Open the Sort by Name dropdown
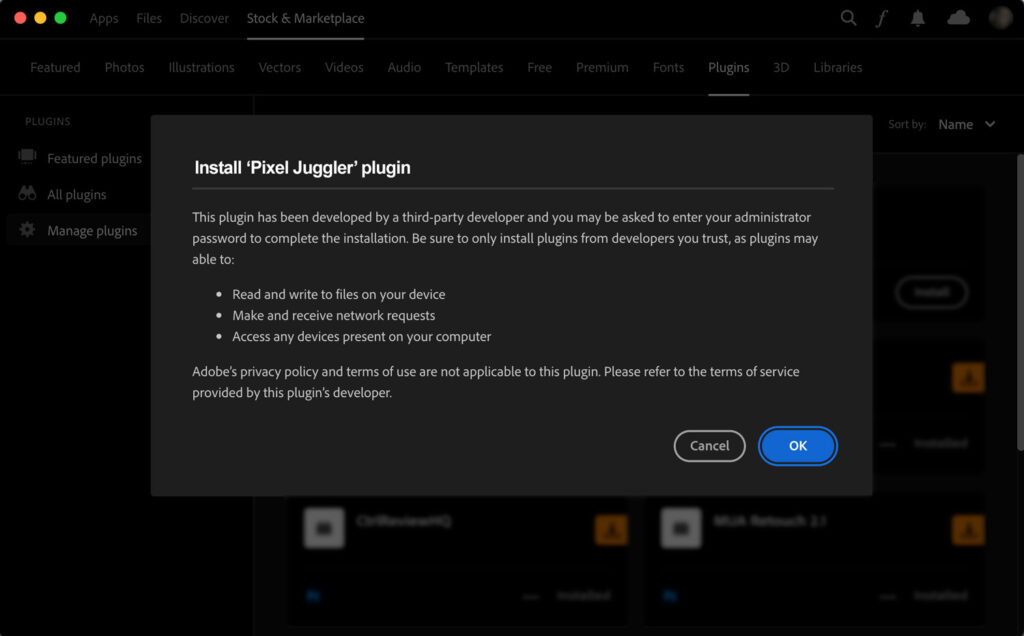This screenshot has height=636, width=1024. click(x=966, y=124)
